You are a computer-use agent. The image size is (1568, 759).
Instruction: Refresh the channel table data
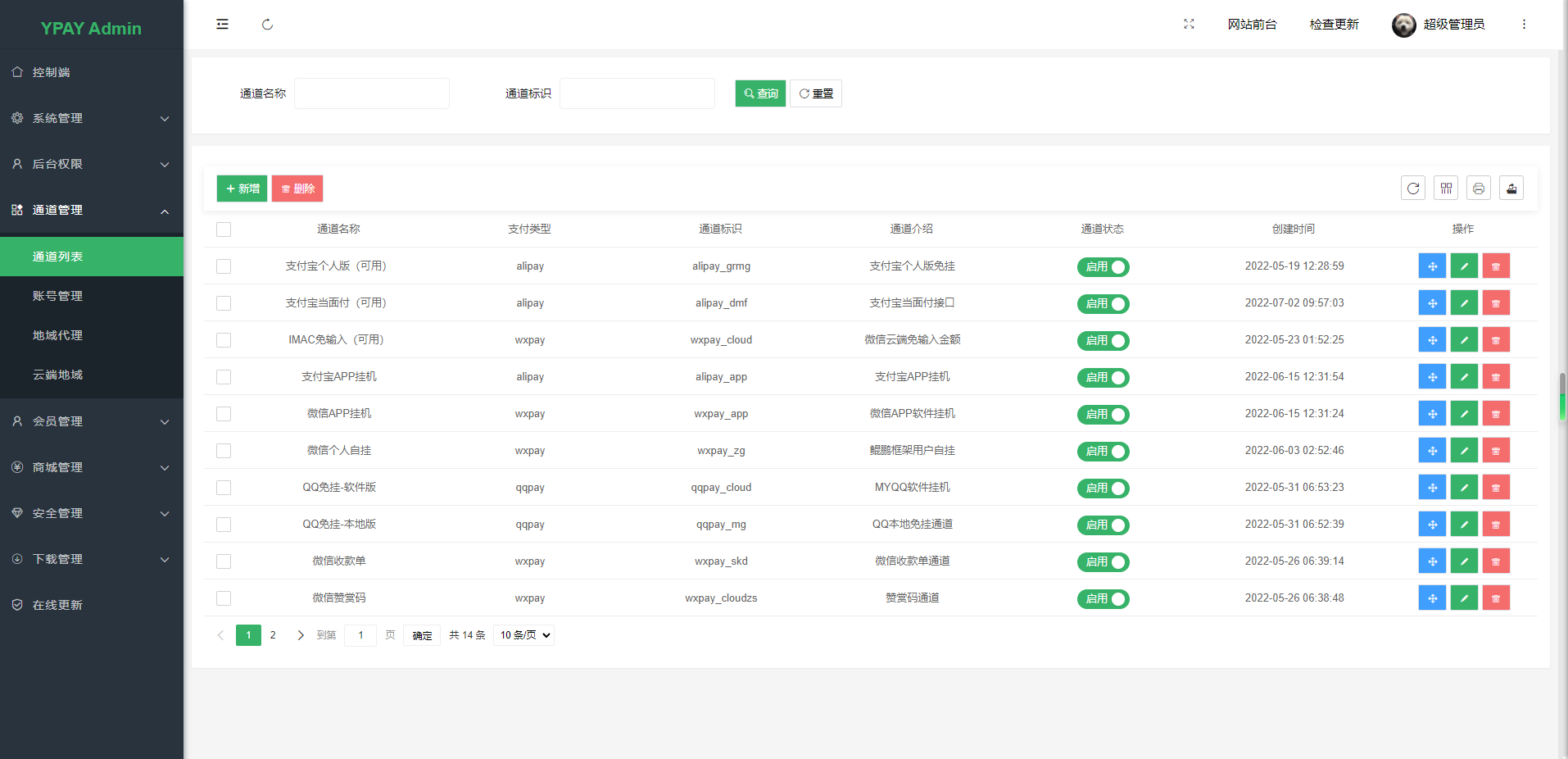click(x=1413, y=188)
